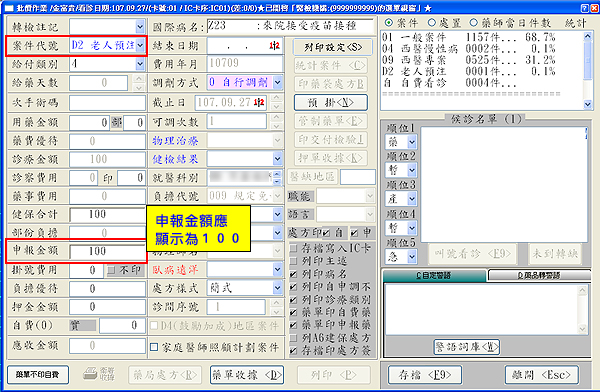Decrease 可調次數 with the down stepper arrow
600x392 pixels.
click(x=277, y=126)
